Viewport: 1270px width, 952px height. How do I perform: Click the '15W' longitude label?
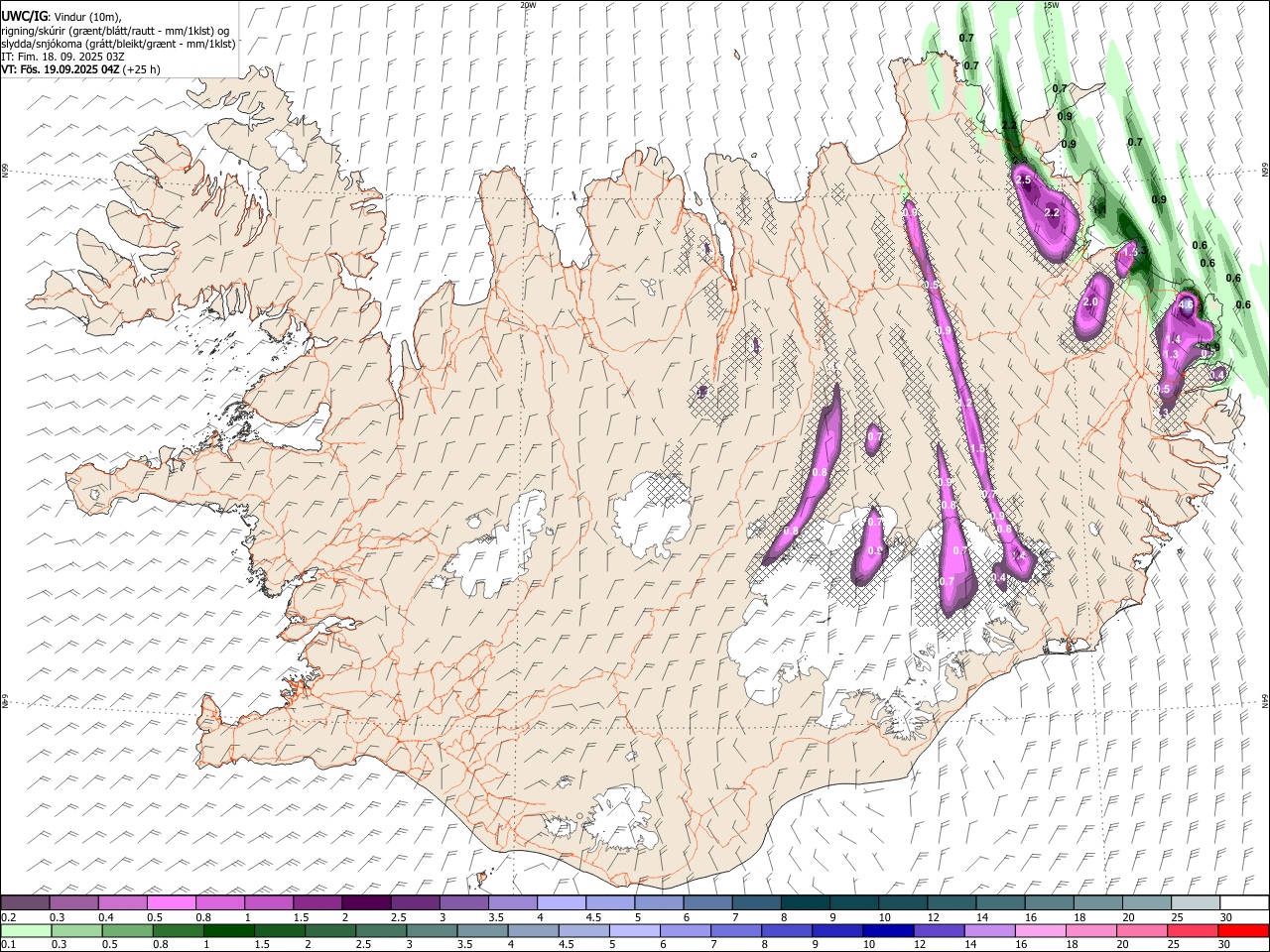pos(1052,5)
